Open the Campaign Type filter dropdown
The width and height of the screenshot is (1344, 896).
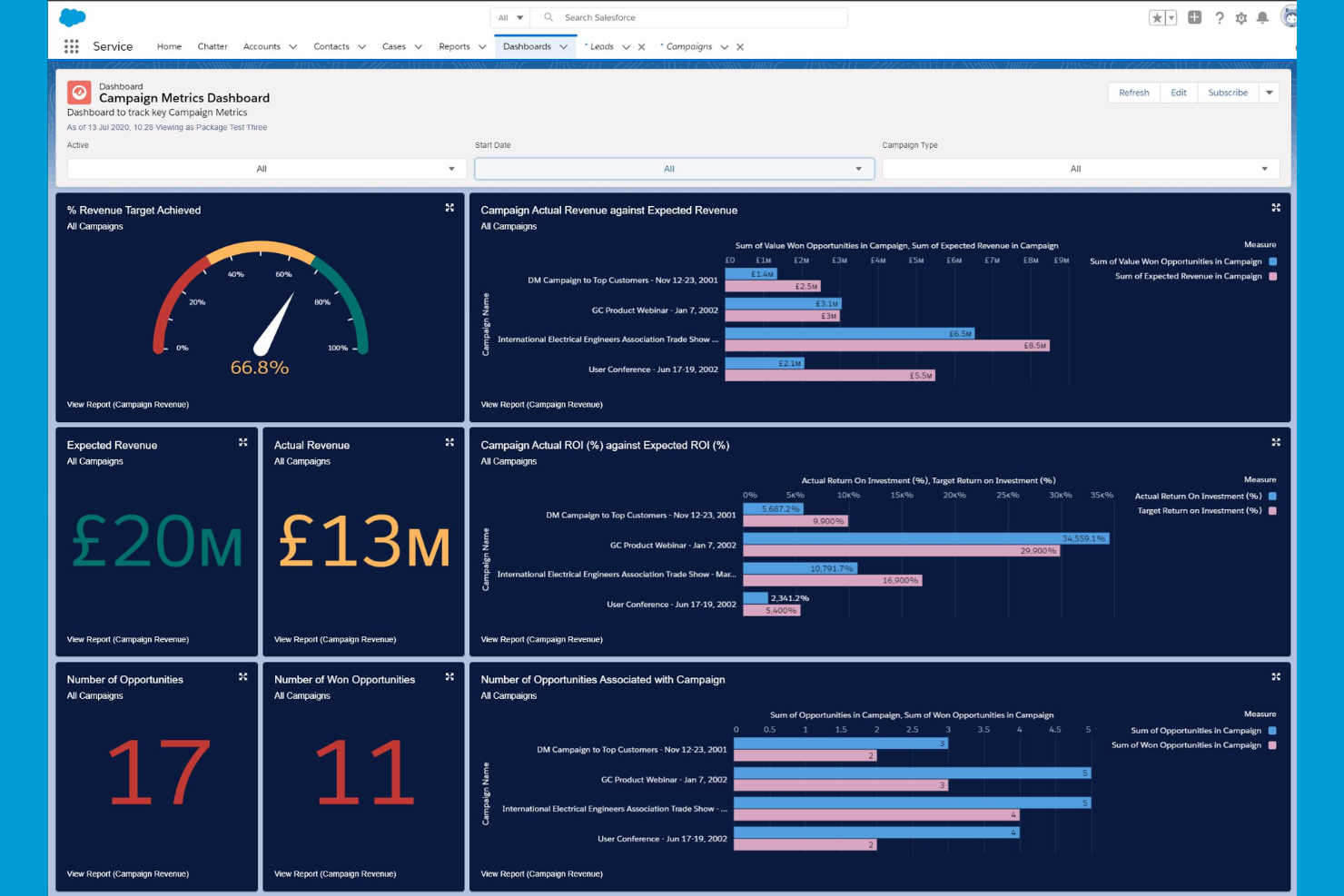pos(1081,169)
